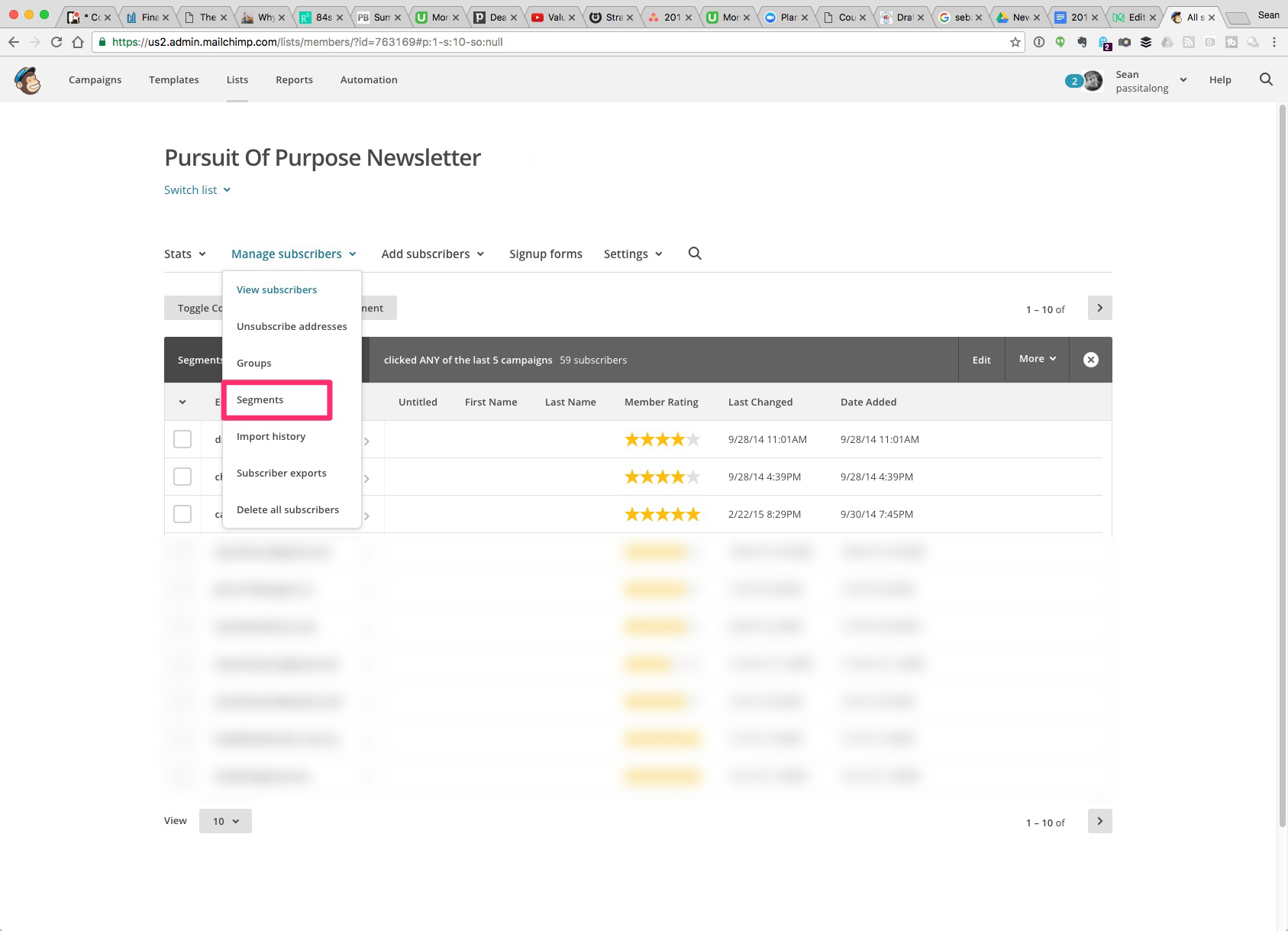Go to the browser home page
Viewport: 1288px width, 931px height.
[78, 42]
